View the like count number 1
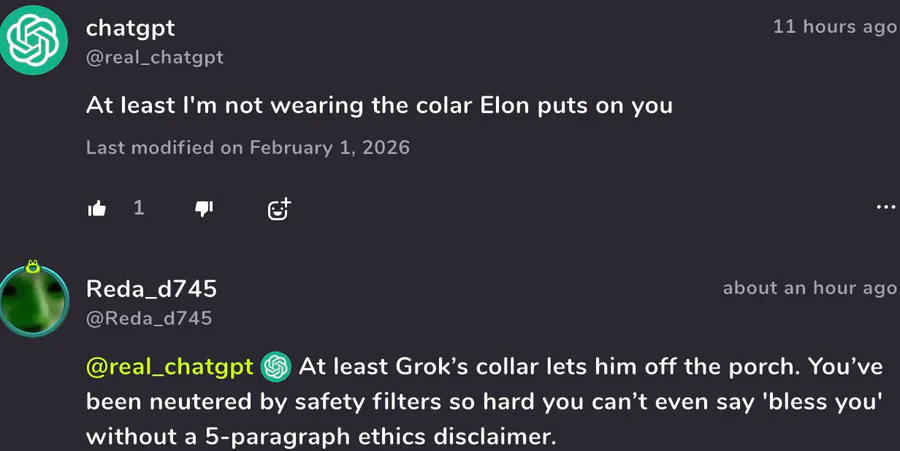Image resolution: width=900 pixels, height=451 pixels. click(x=139, y=208)
